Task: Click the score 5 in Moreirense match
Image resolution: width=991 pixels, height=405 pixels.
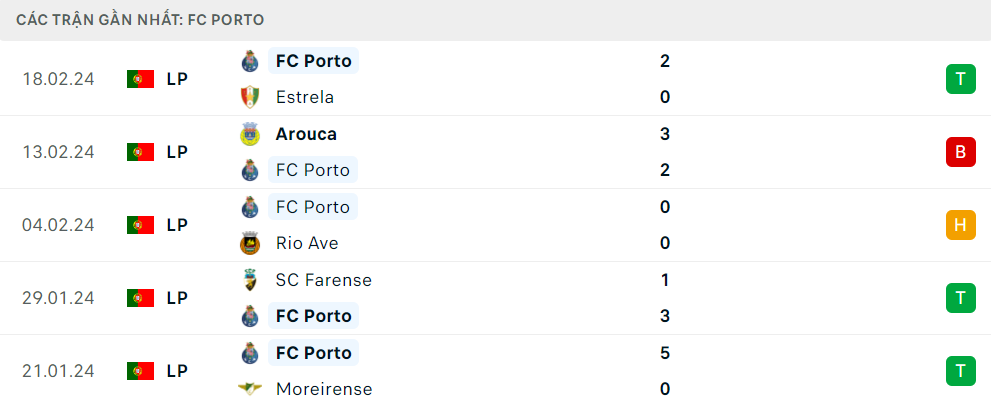Action: pyautogui.click(x=664, y=353)
